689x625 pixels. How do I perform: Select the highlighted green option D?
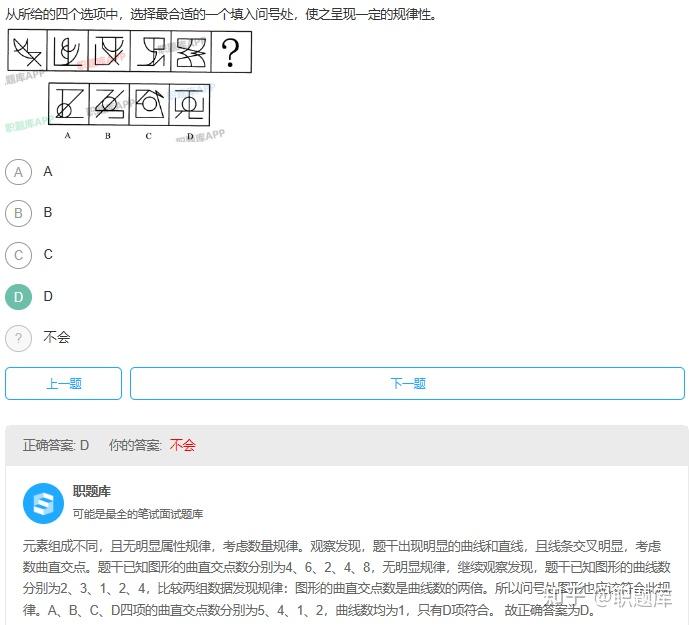pyautogui.click(x=18, y=297)
